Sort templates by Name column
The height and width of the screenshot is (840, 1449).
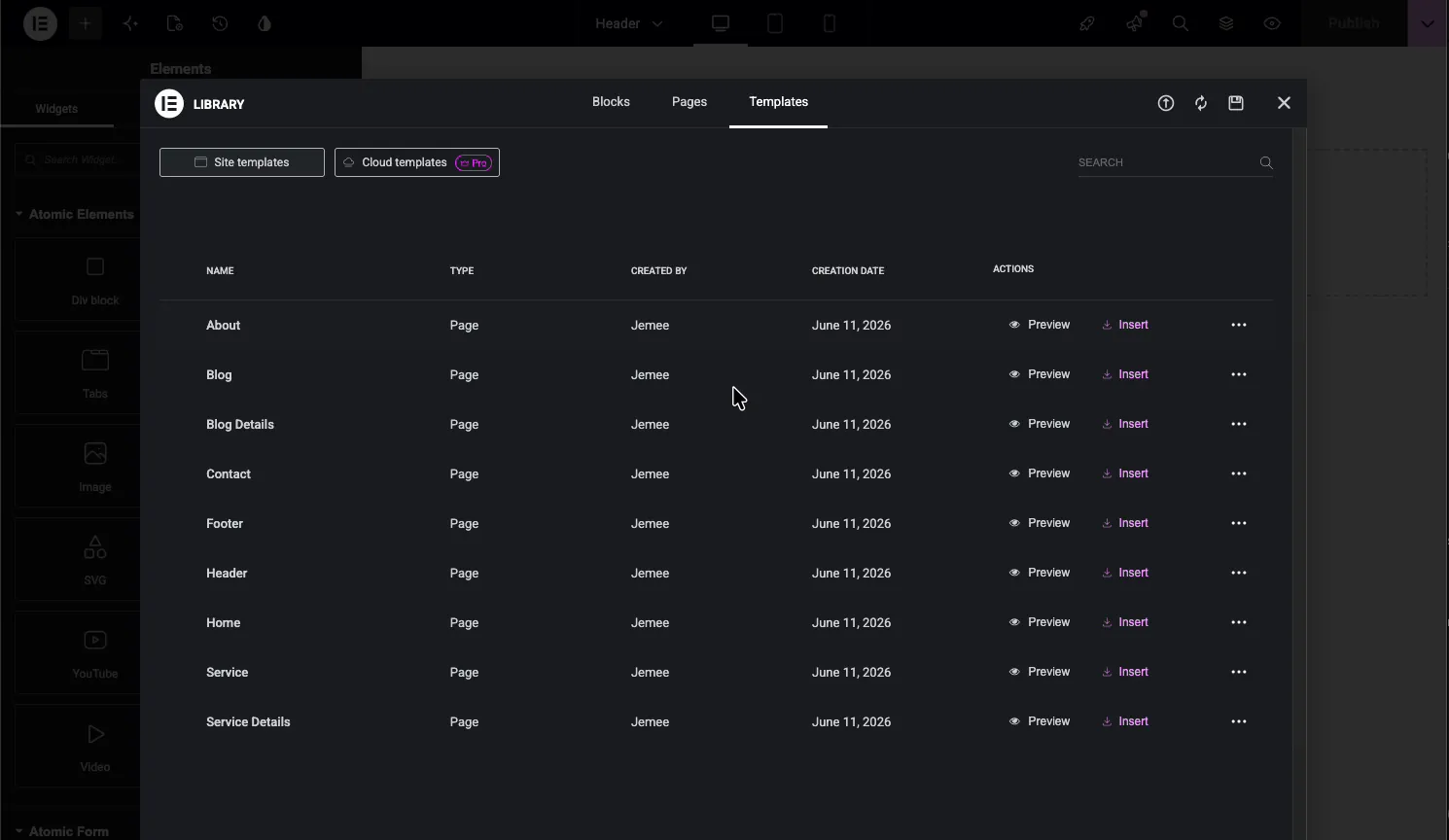click(220, 270)
